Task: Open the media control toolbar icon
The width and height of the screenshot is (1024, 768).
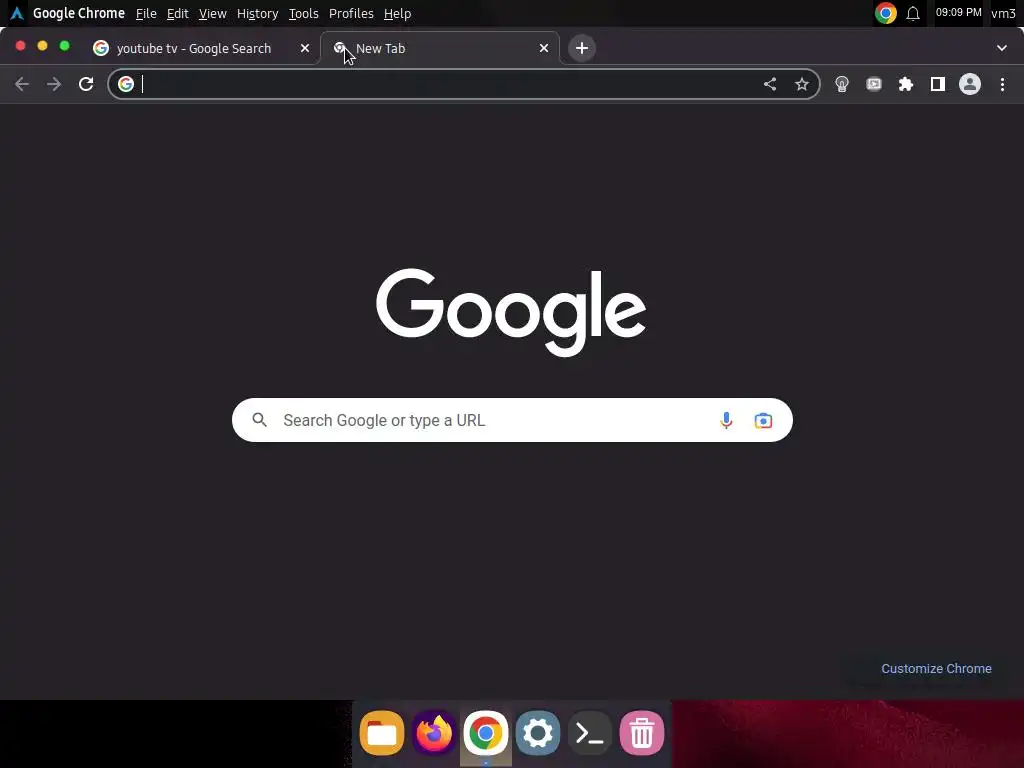Action: [874, 84]
